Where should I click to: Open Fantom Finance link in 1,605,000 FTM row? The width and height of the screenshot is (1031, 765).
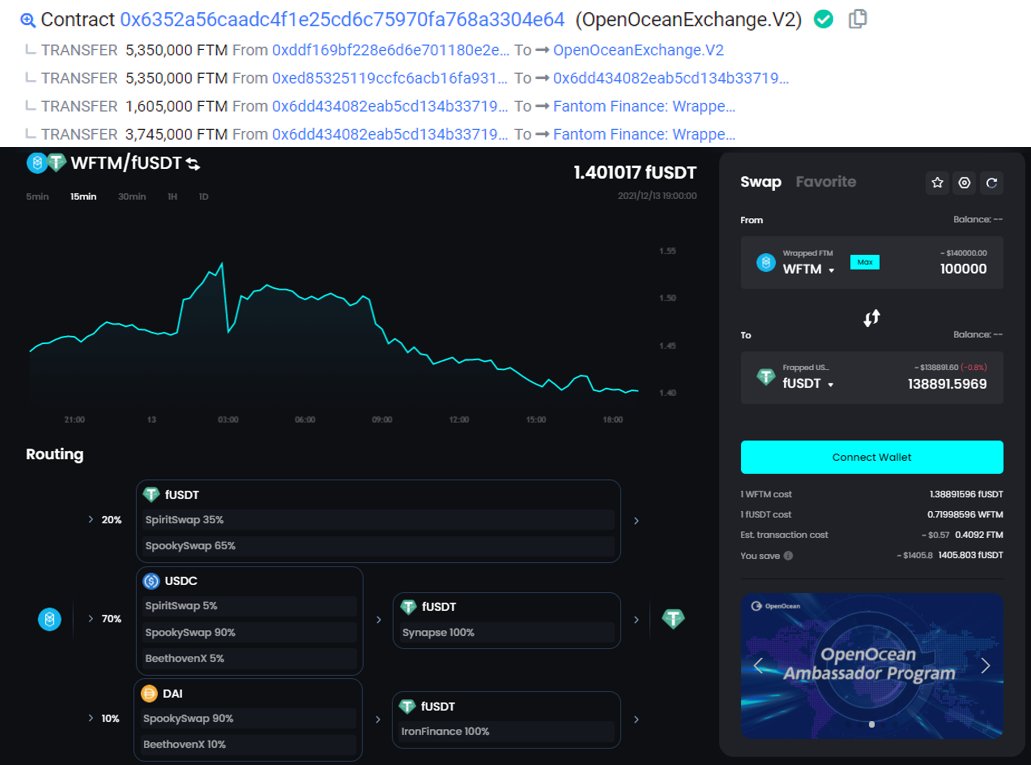tap(644, 107)
